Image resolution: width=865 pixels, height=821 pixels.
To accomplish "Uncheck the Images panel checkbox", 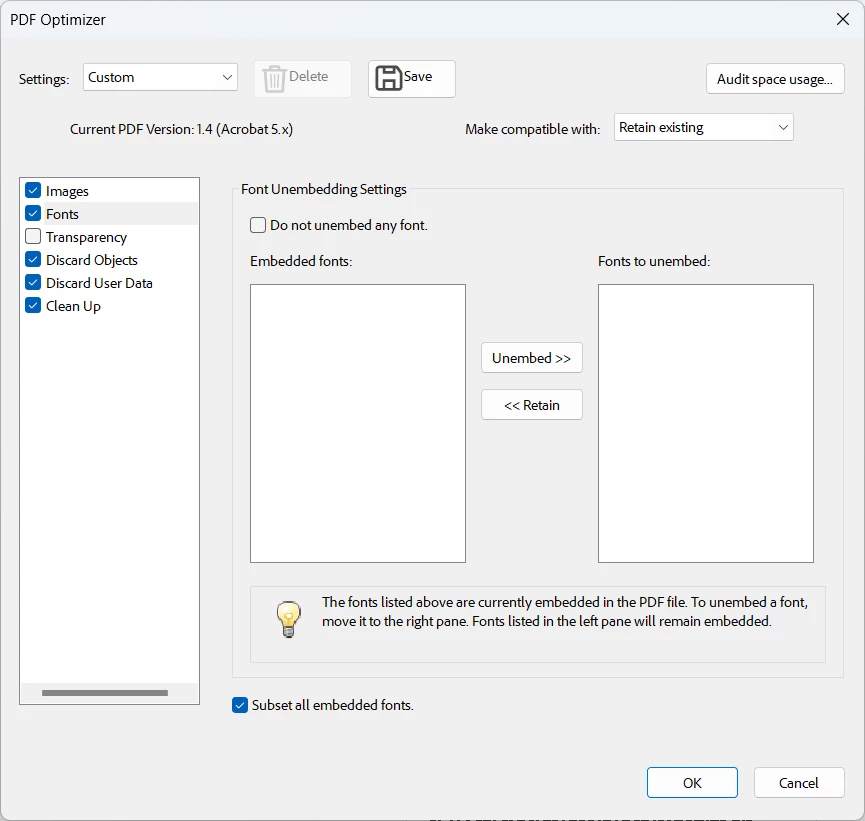I will 33,190.
